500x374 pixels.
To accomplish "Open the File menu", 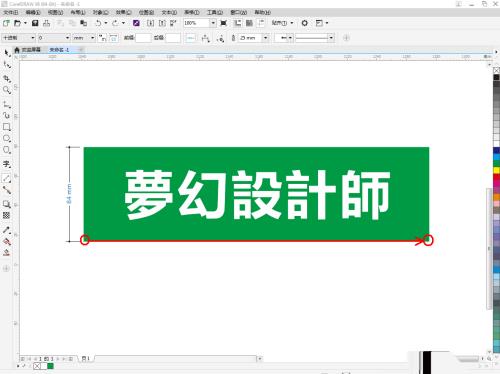I will tap(11, 12).
